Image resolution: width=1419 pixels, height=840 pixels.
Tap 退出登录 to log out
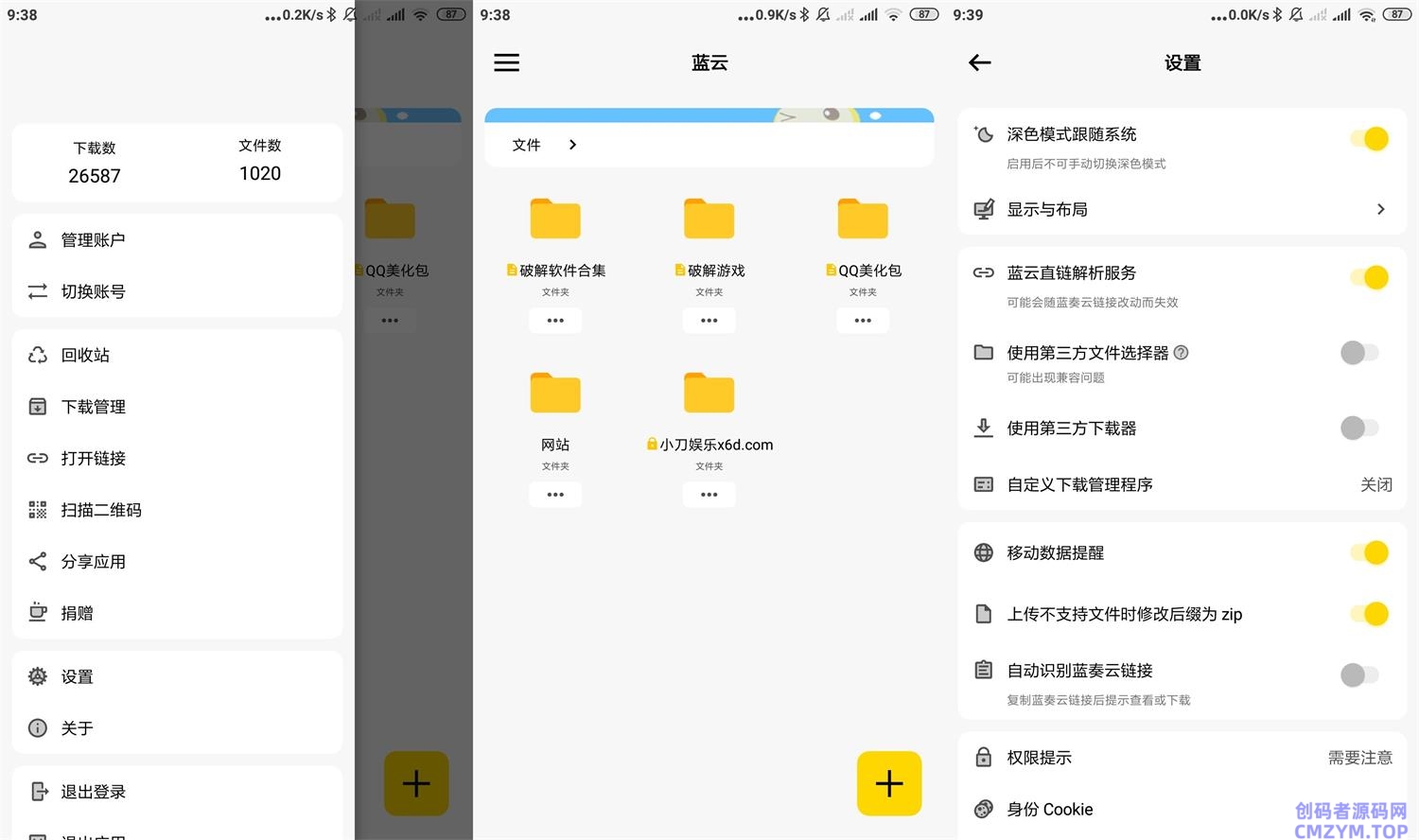click(x=93, y=792)
